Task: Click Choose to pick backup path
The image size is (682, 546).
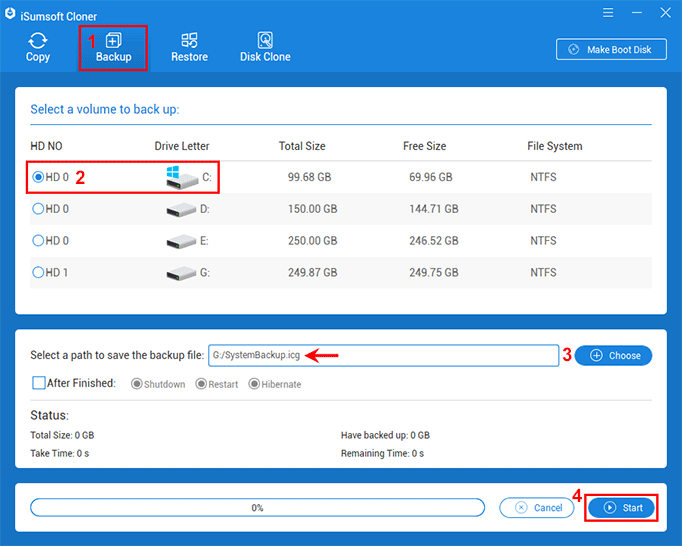Action: pyautogui.click(x=613, y=355)
